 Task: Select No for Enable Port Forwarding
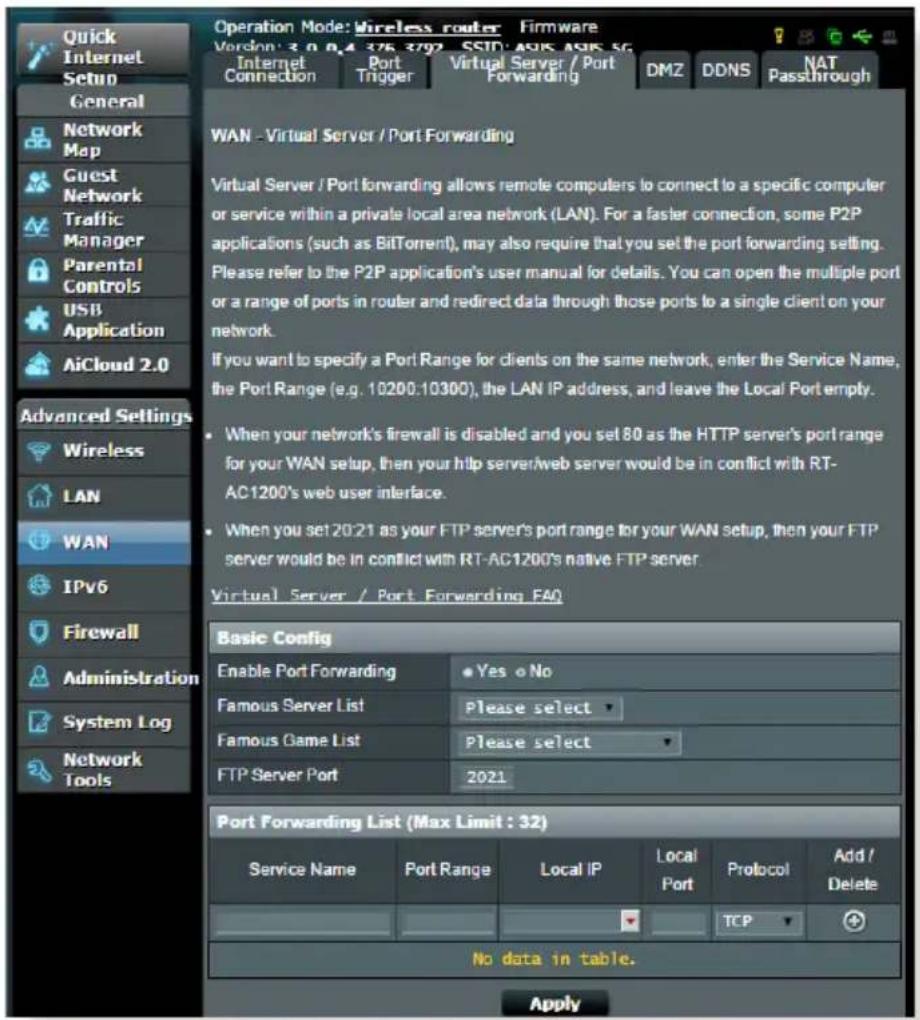[x=521, y=672]
